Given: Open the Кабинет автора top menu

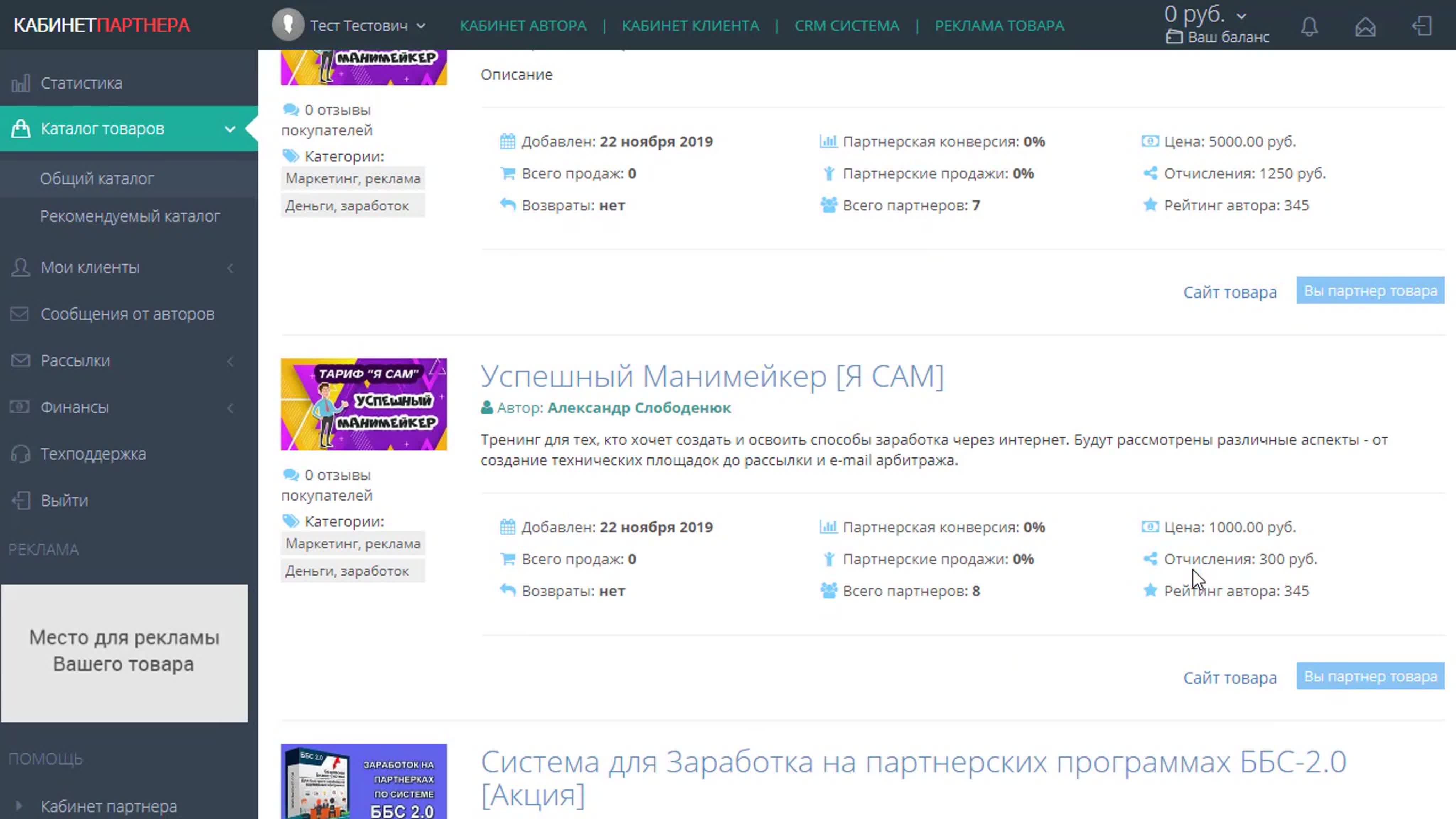Looking at the screenshot, I should pos(523,26).
